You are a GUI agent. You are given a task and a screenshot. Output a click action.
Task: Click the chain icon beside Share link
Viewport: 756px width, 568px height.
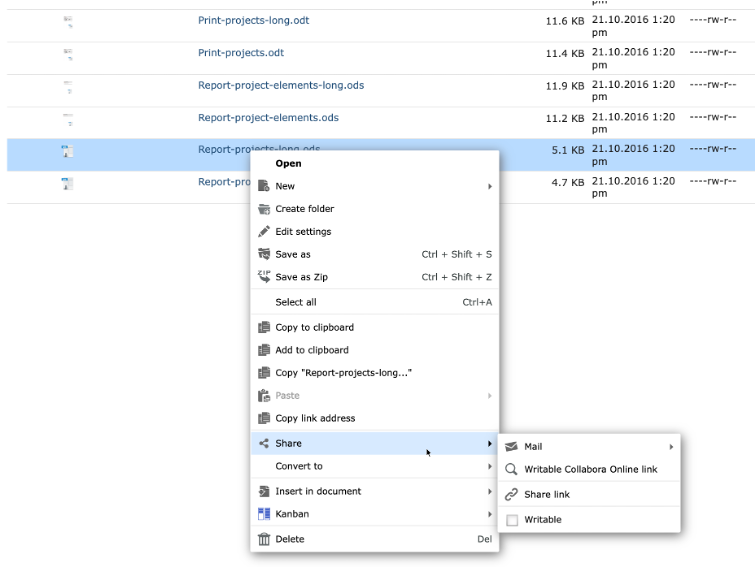511,494
